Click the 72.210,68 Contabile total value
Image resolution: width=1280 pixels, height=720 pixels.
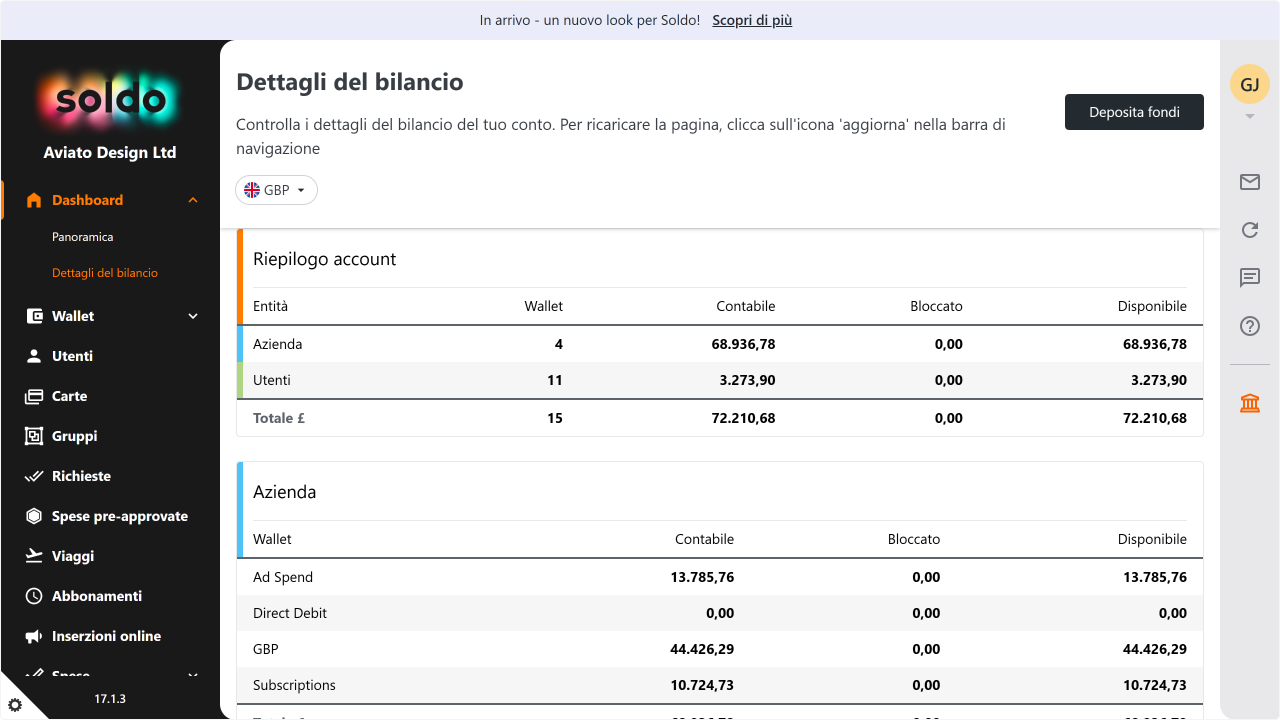click(743, 418)
